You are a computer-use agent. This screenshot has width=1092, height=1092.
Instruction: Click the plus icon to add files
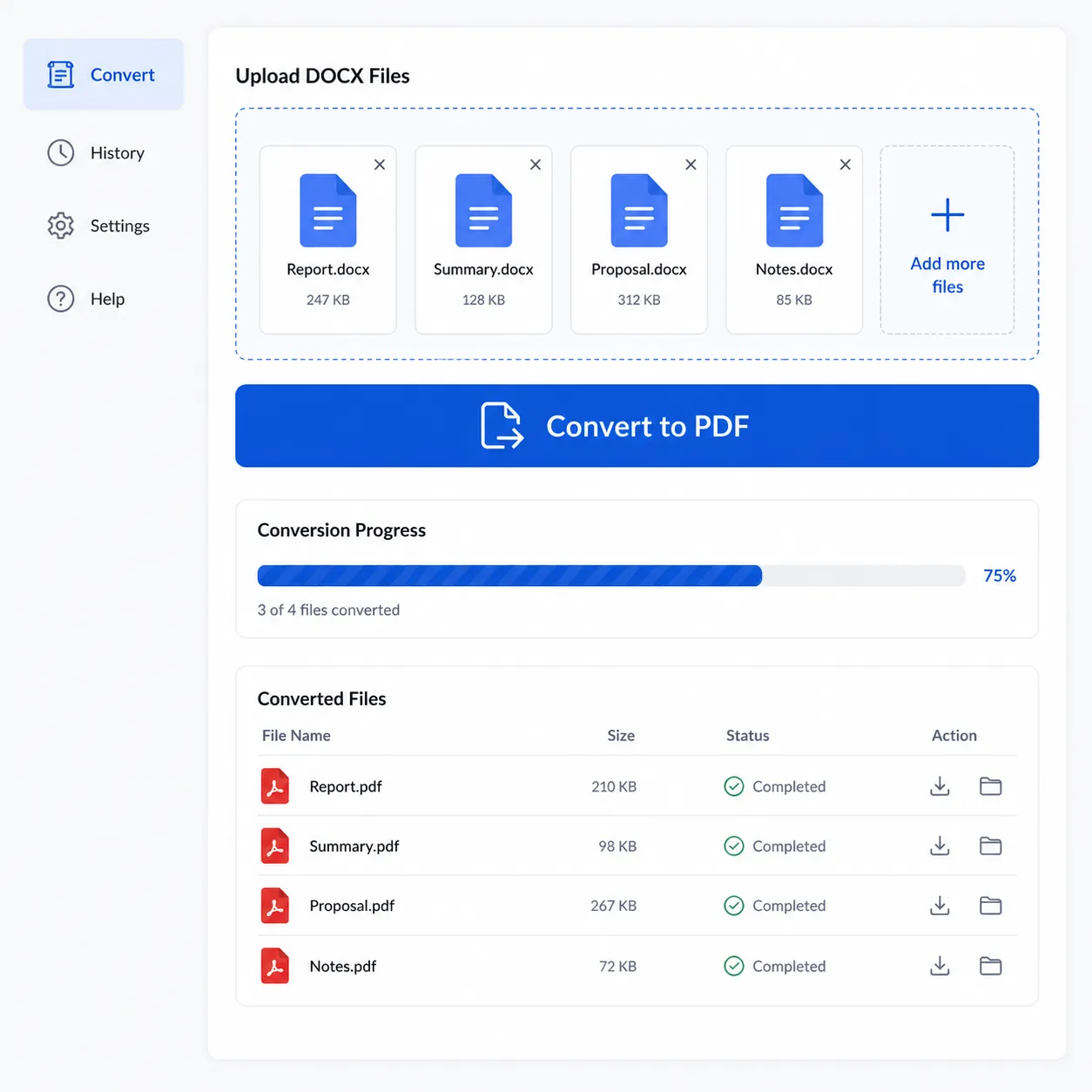(947, 215)
